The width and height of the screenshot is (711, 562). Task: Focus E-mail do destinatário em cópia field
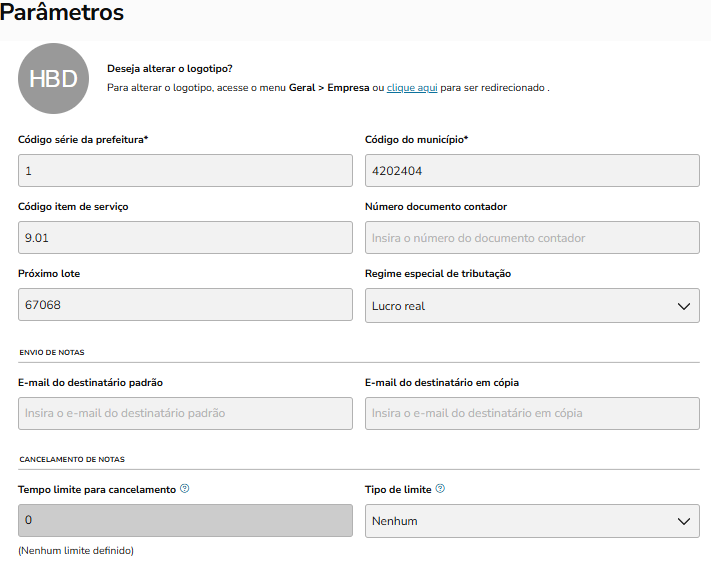pyautogui.click(x=532, y=413)
